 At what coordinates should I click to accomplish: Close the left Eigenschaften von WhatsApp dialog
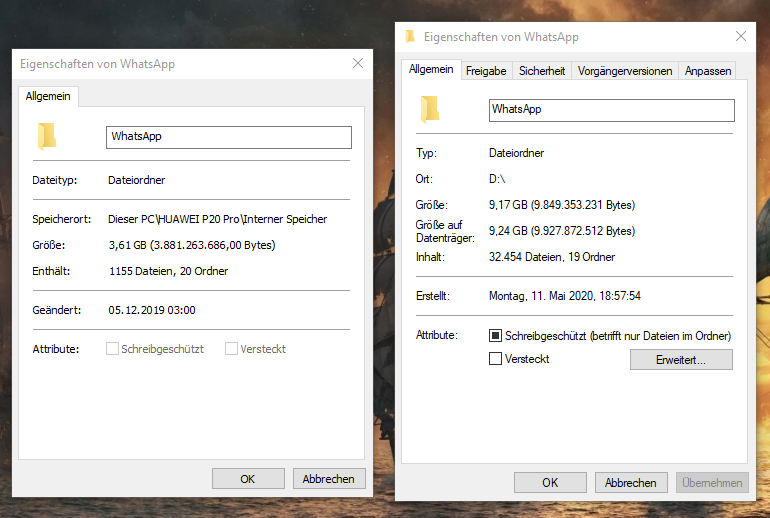(x=358, y=63)
